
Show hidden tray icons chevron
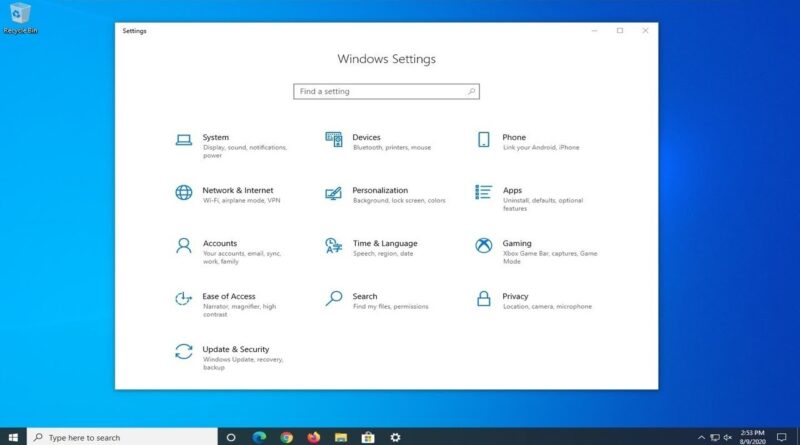pos(702,437)
